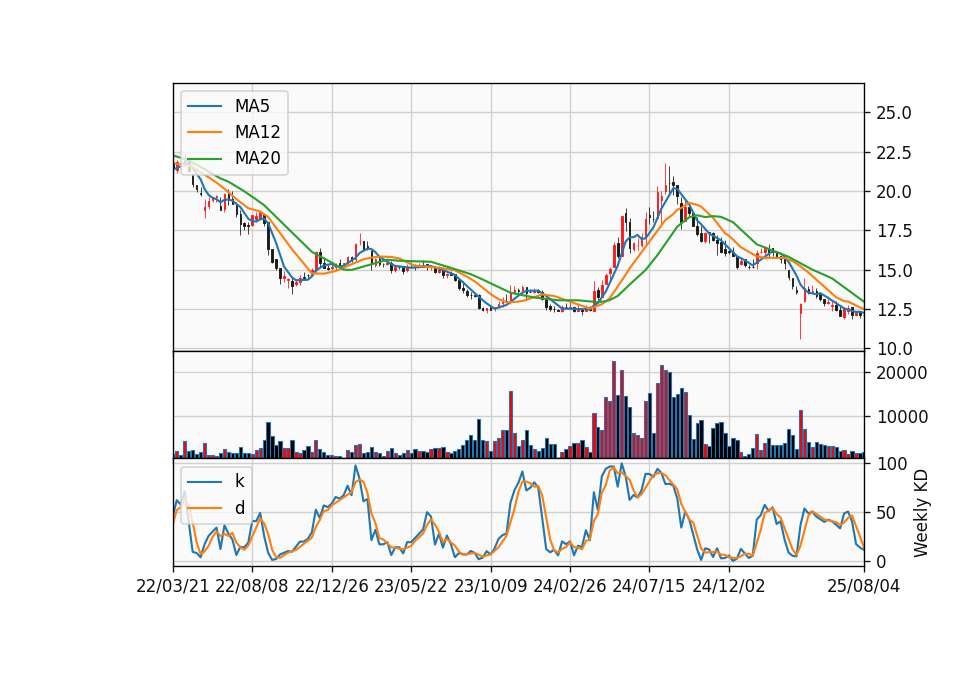Click the 25/08/04 date label

click(x=864, y=586)
